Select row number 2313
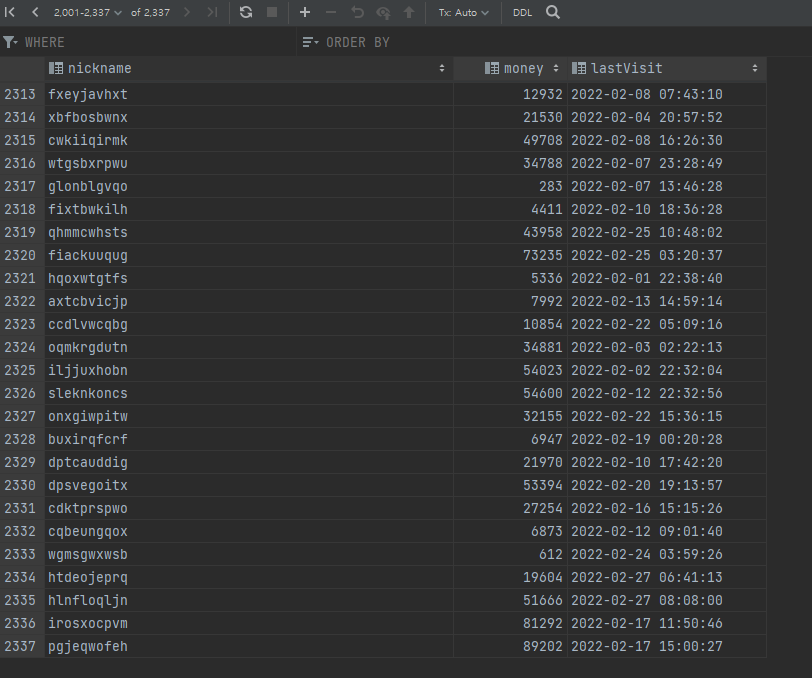 [20, 94]
